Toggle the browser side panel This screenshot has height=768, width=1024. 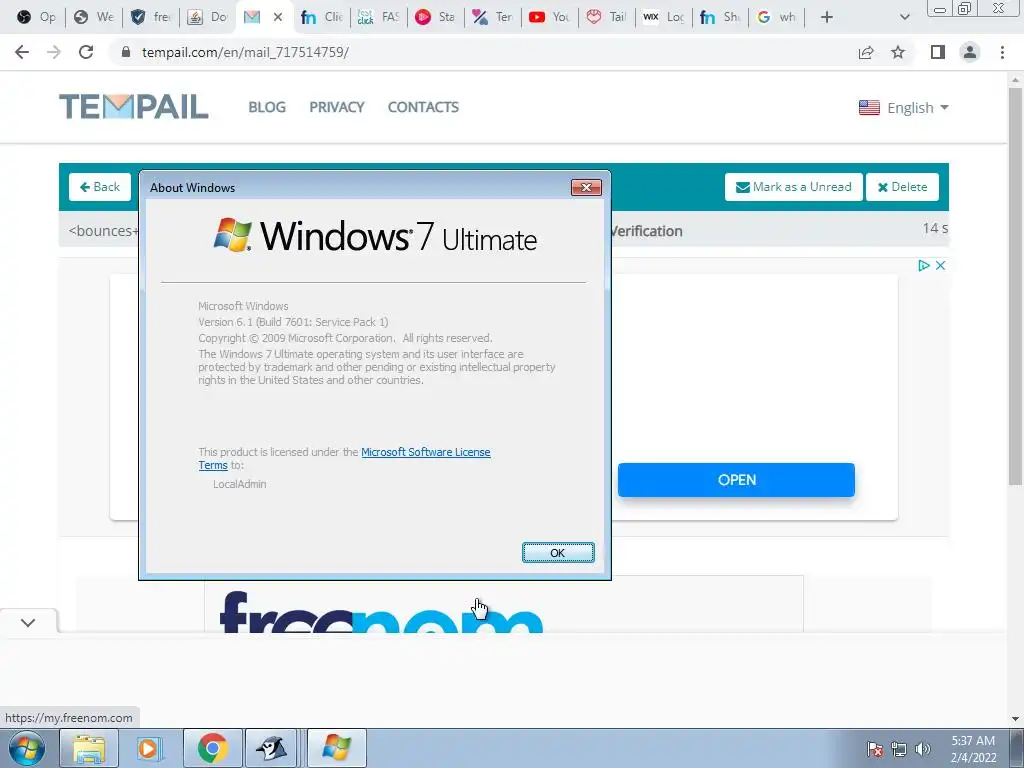(x=938, y=52)
